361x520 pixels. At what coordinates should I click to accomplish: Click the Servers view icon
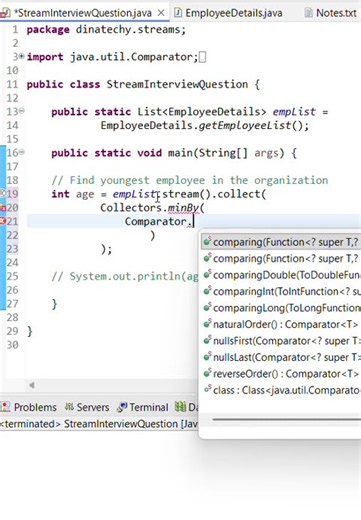tap(69, 407)
